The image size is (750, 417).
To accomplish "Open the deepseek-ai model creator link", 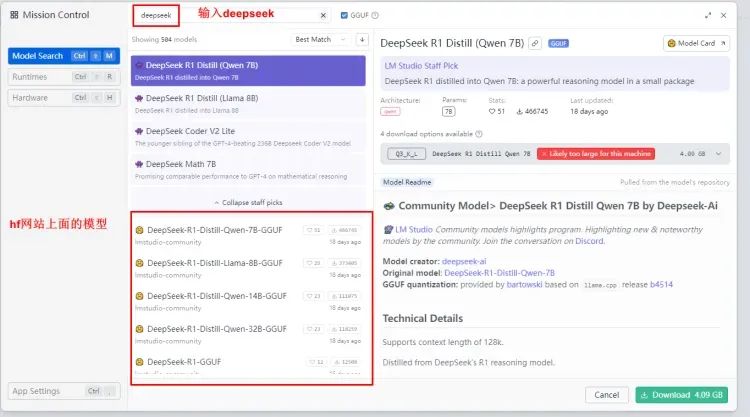I will point(464,262).
